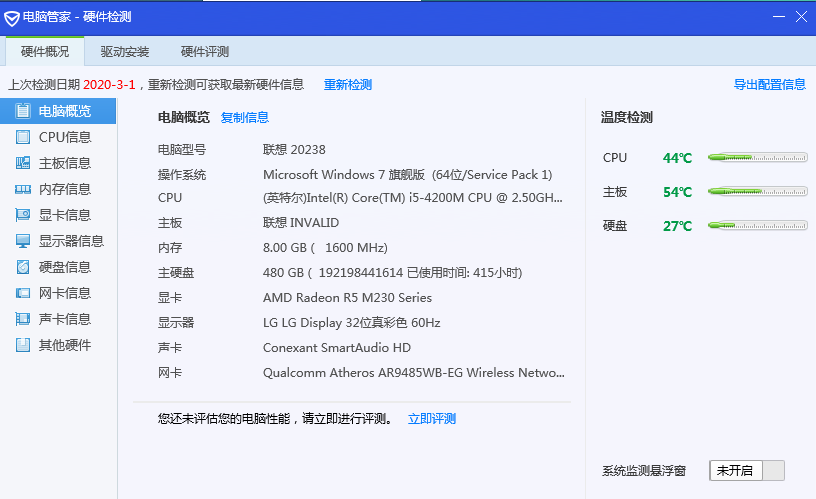The height and width of the screenshot is (499, 816).
Task: Open the 硬件评测 tab
Action: [205, 52]
